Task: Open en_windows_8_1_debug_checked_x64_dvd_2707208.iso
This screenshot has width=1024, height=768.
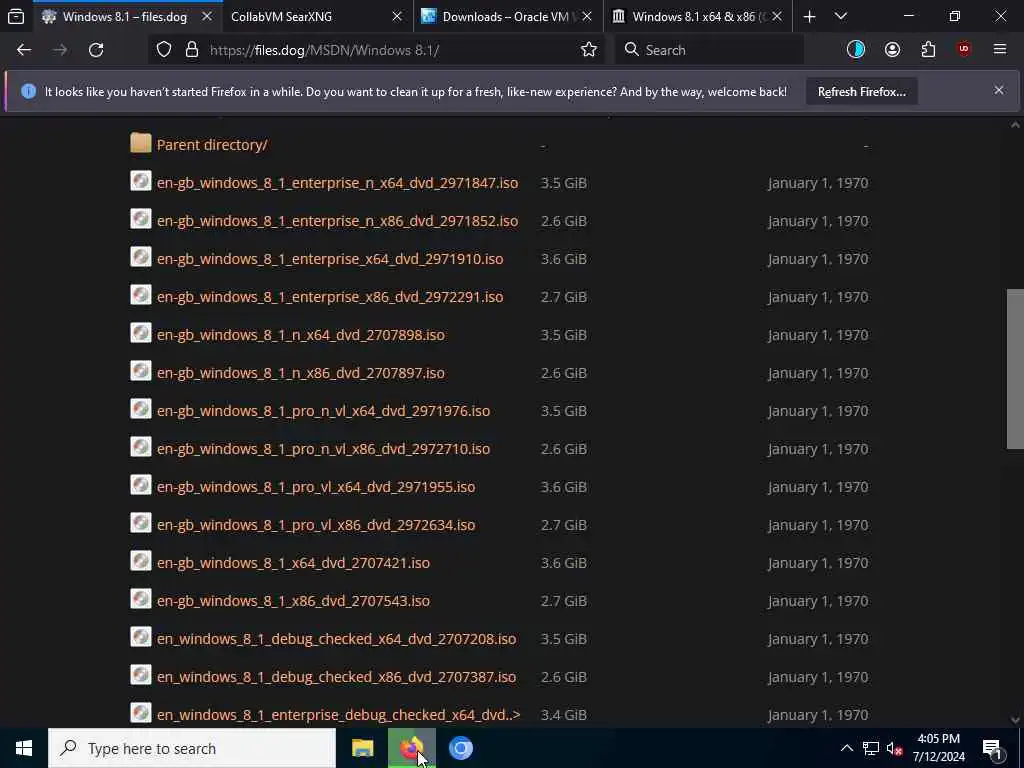Action: click(x=336, y=639)
